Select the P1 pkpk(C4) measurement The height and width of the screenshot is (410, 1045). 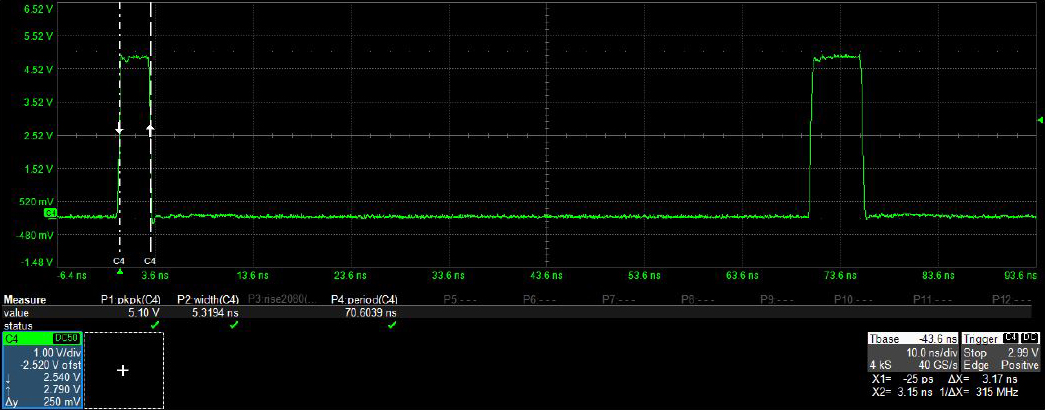coord(131,299)
